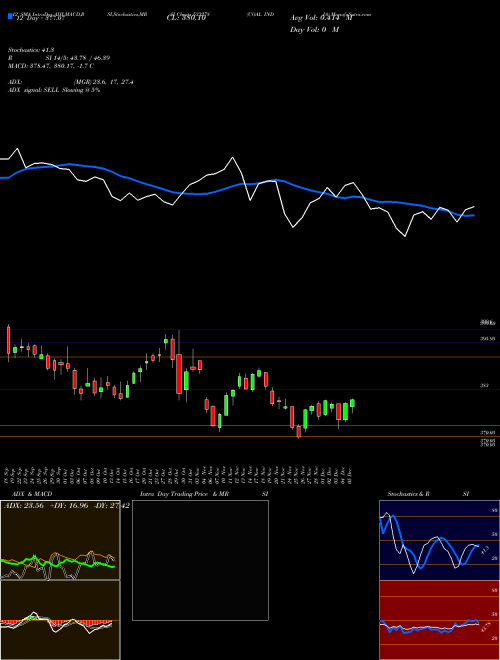Click the MACD histogram chart
500x660 pixels.
click(x=60, y=620)
